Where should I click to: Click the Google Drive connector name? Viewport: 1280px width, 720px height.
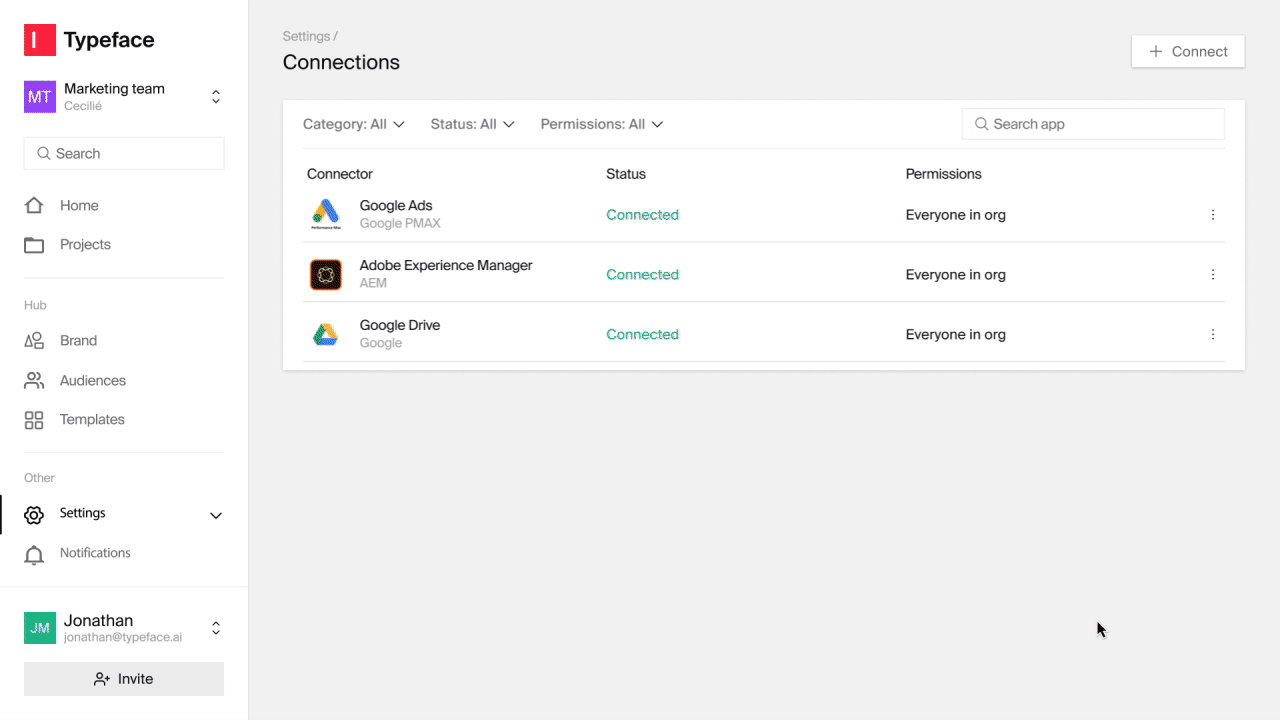point(400,326)
